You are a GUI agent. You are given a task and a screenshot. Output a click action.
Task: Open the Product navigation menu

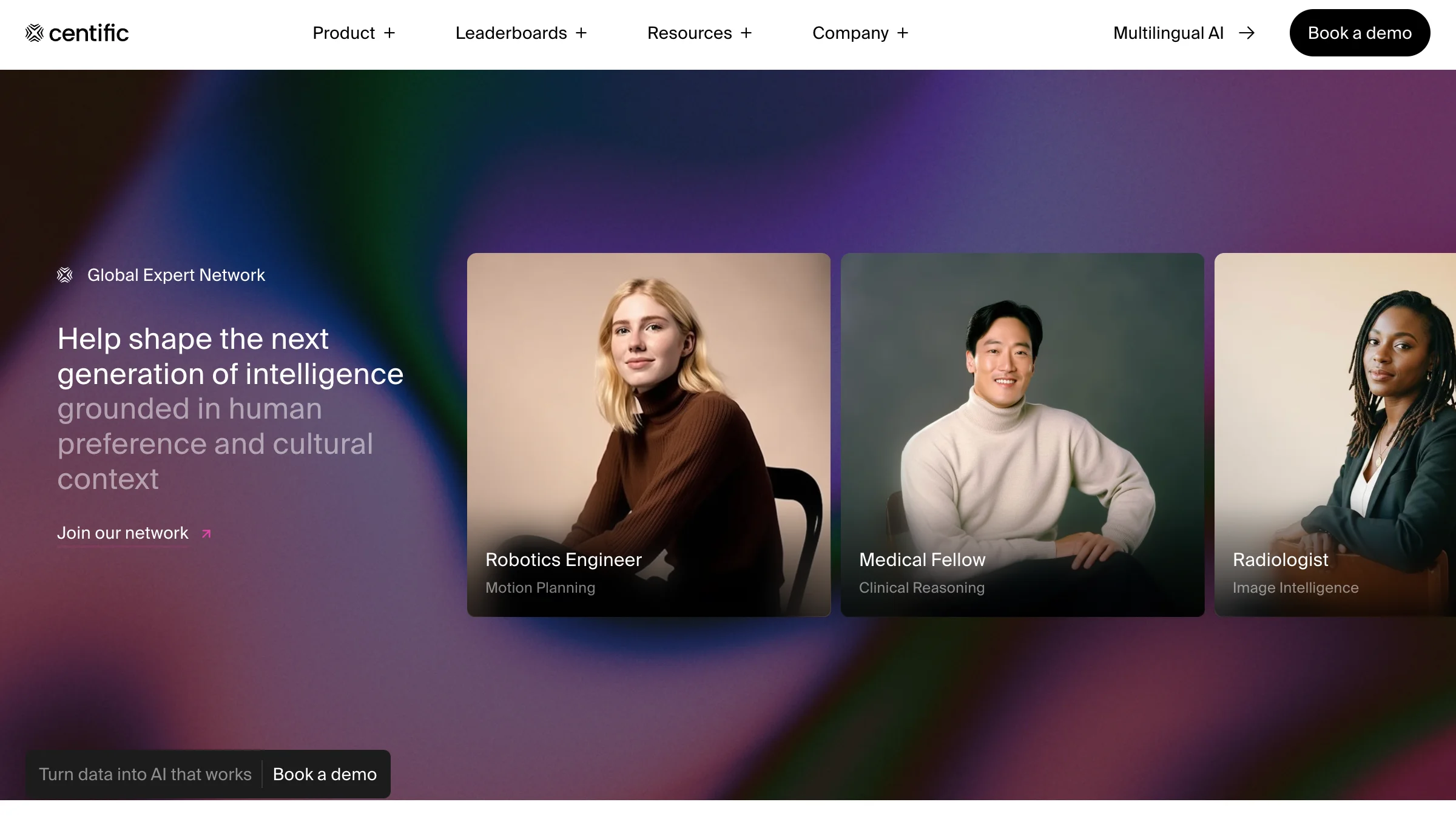pyautogui.click(x=343, y=33)
